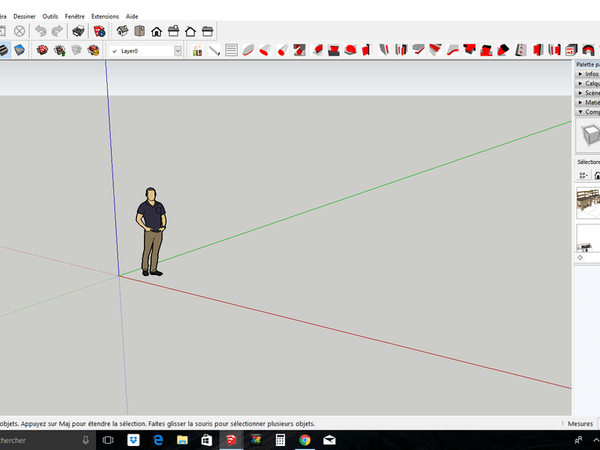Image resolution: width=600 pixels, height=450 pixels.
Task: Open Dropbox from the taskbar
Action: pyautogui.click(x=133, y=440)
